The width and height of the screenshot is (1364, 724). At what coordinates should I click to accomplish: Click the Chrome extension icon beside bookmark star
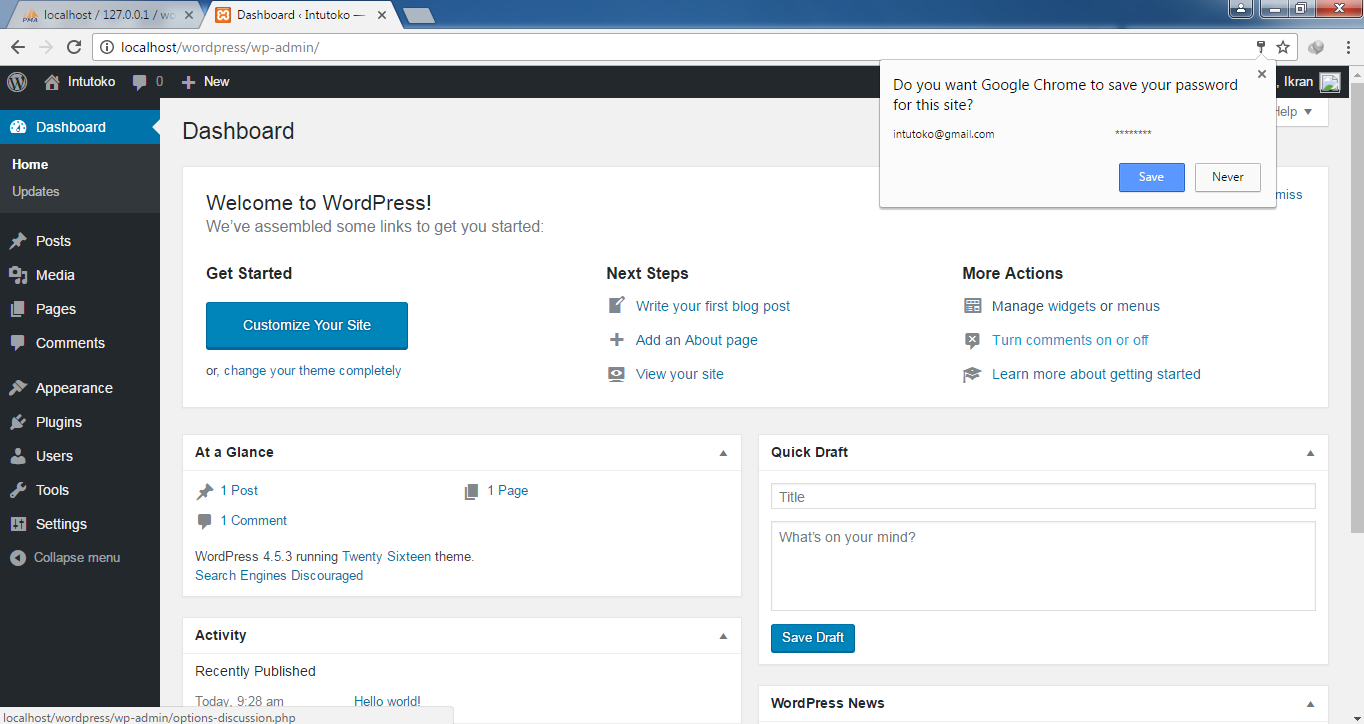(1317, 47)
